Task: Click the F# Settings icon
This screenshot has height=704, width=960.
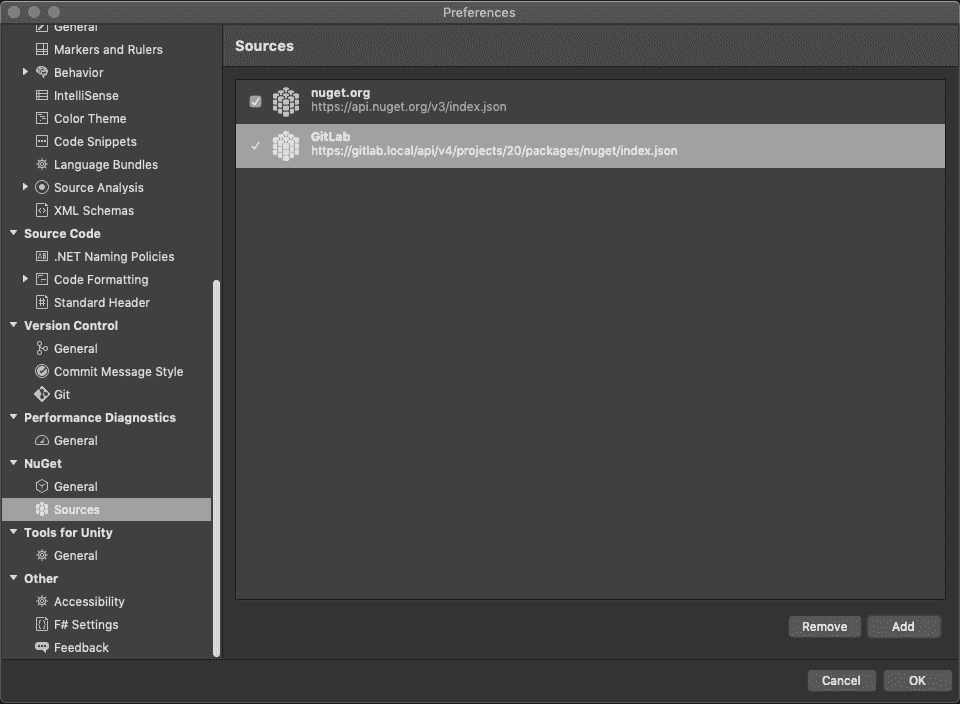Action: (x=40, y=624)
